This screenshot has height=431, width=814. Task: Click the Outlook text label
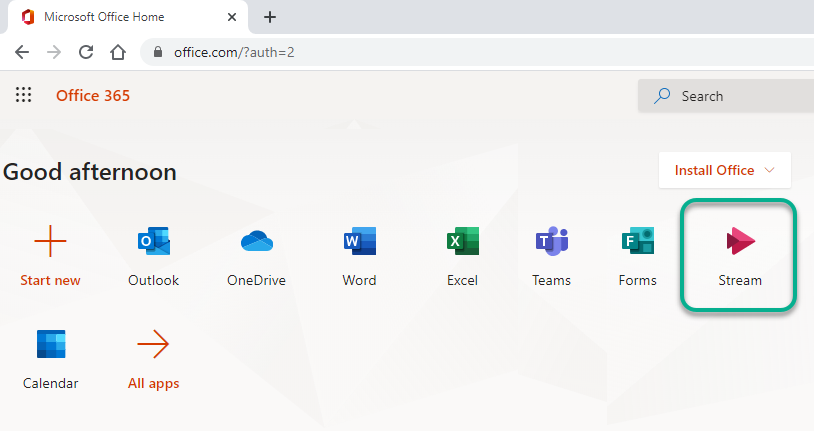(154, 280)
